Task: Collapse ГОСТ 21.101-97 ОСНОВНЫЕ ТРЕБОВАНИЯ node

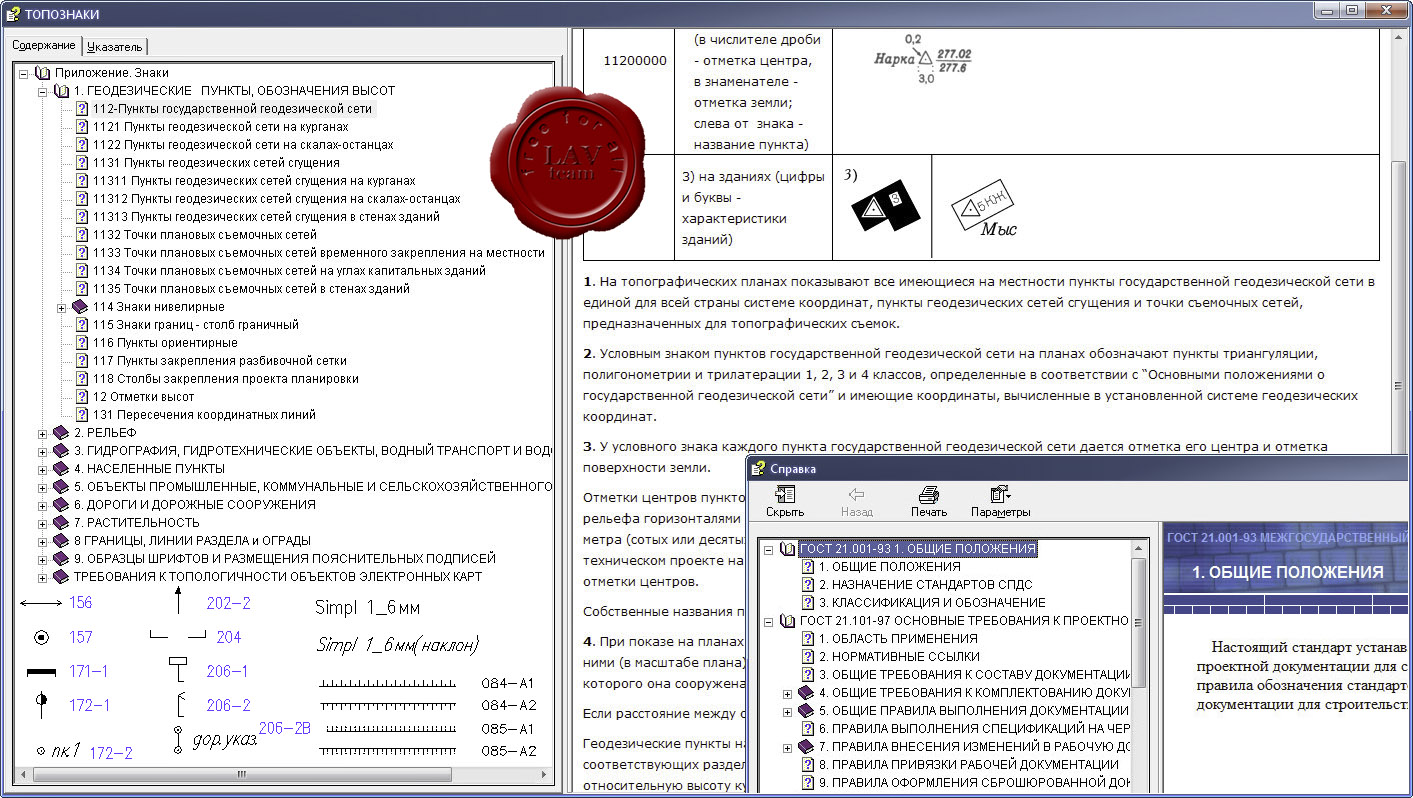Action: tap(768, 621)
